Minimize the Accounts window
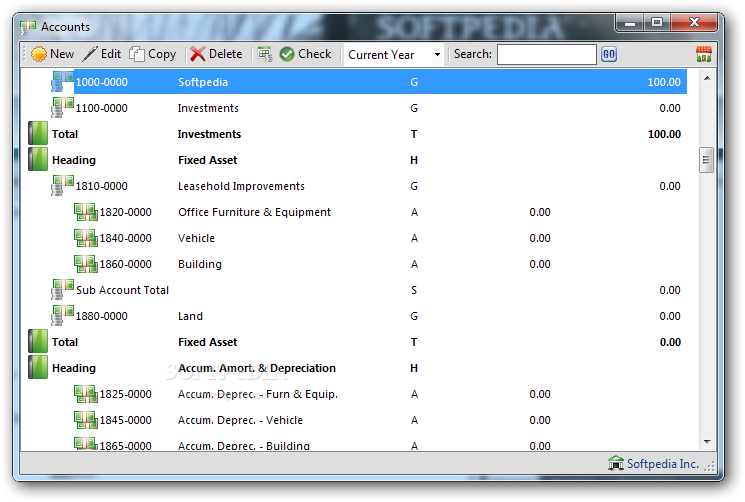The height and width of the screenshot is (502, 745). [630, 22]
